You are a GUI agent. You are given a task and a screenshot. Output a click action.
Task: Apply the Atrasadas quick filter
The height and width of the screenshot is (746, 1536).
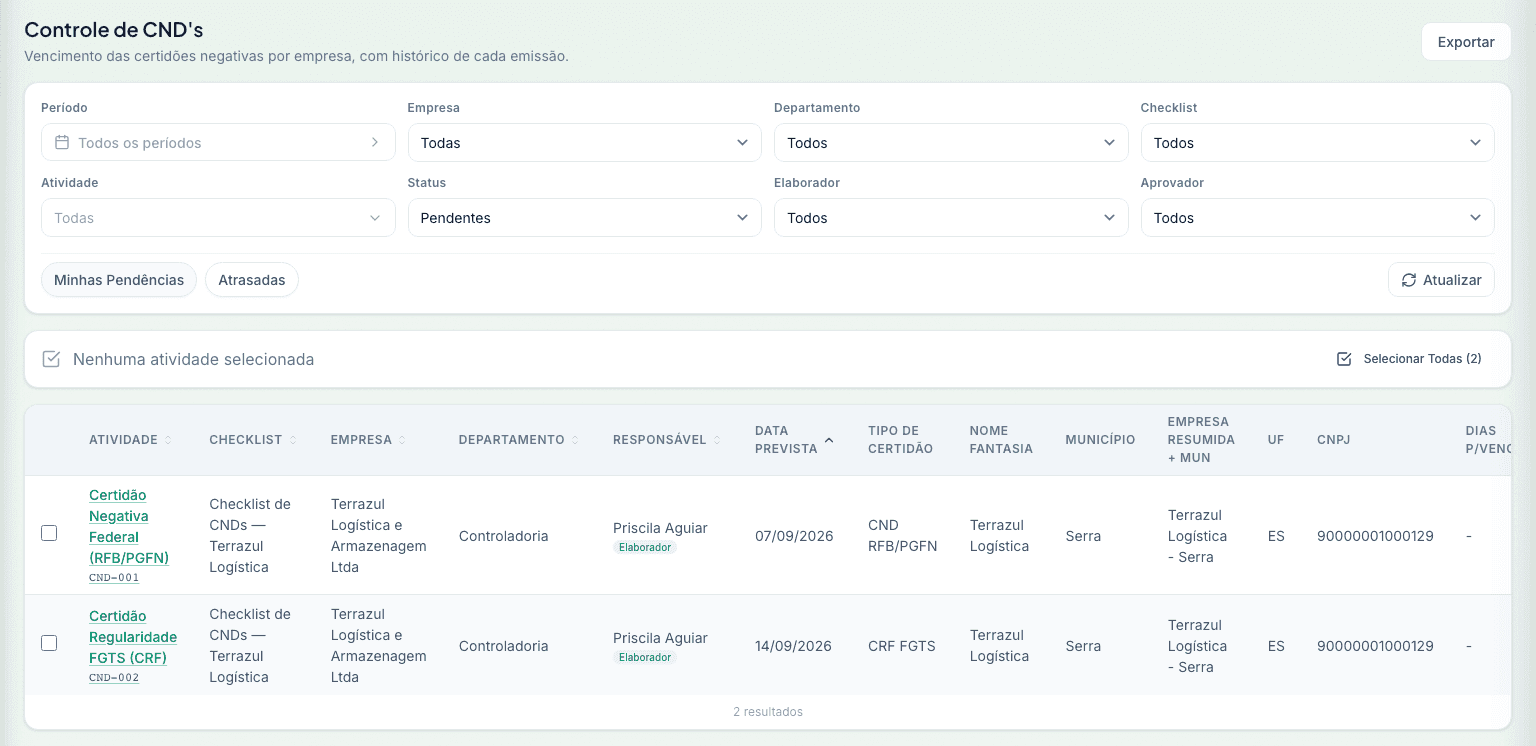(252, 280)
